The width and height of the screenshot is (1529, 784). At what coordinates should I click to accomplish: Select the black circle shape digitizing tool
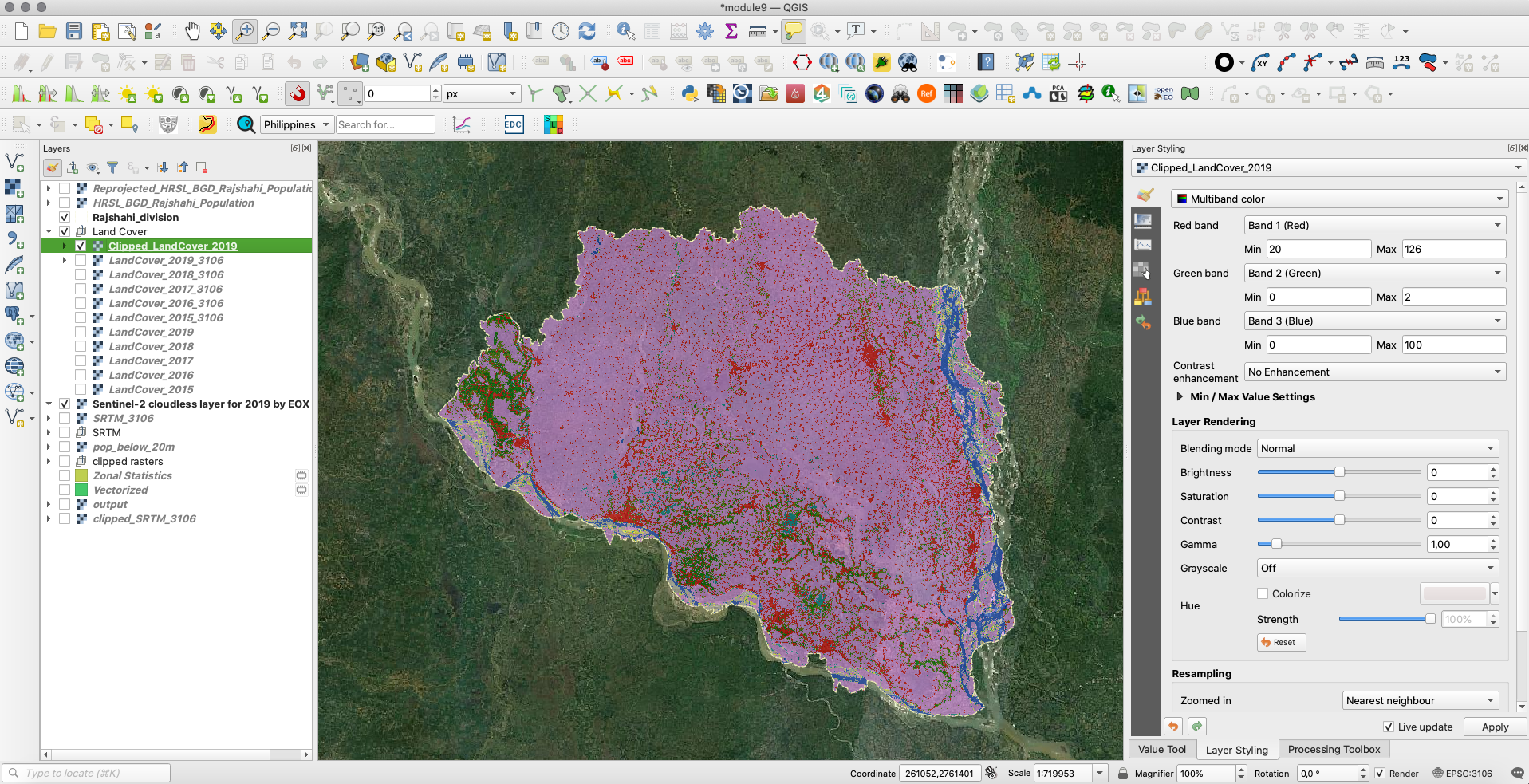[1224, 62]
